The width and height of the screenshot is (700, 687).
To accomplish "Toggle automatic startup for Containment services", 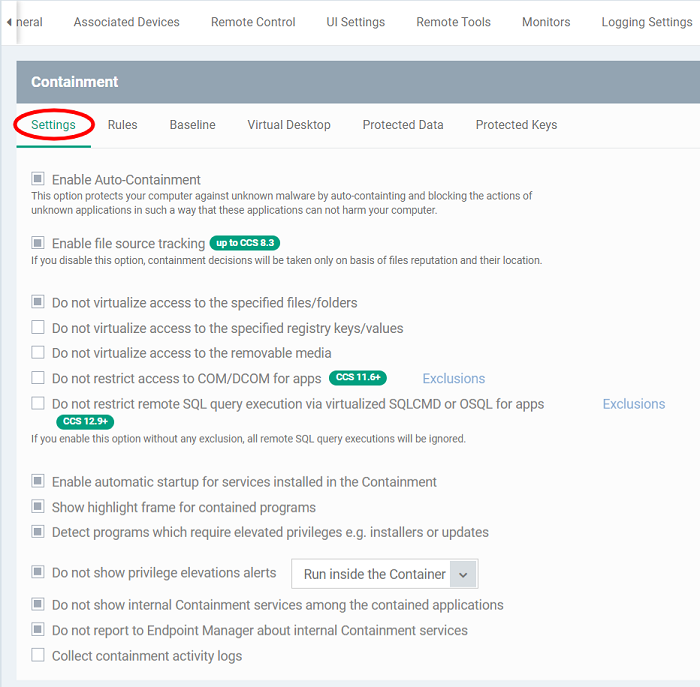I will point(38,481).
